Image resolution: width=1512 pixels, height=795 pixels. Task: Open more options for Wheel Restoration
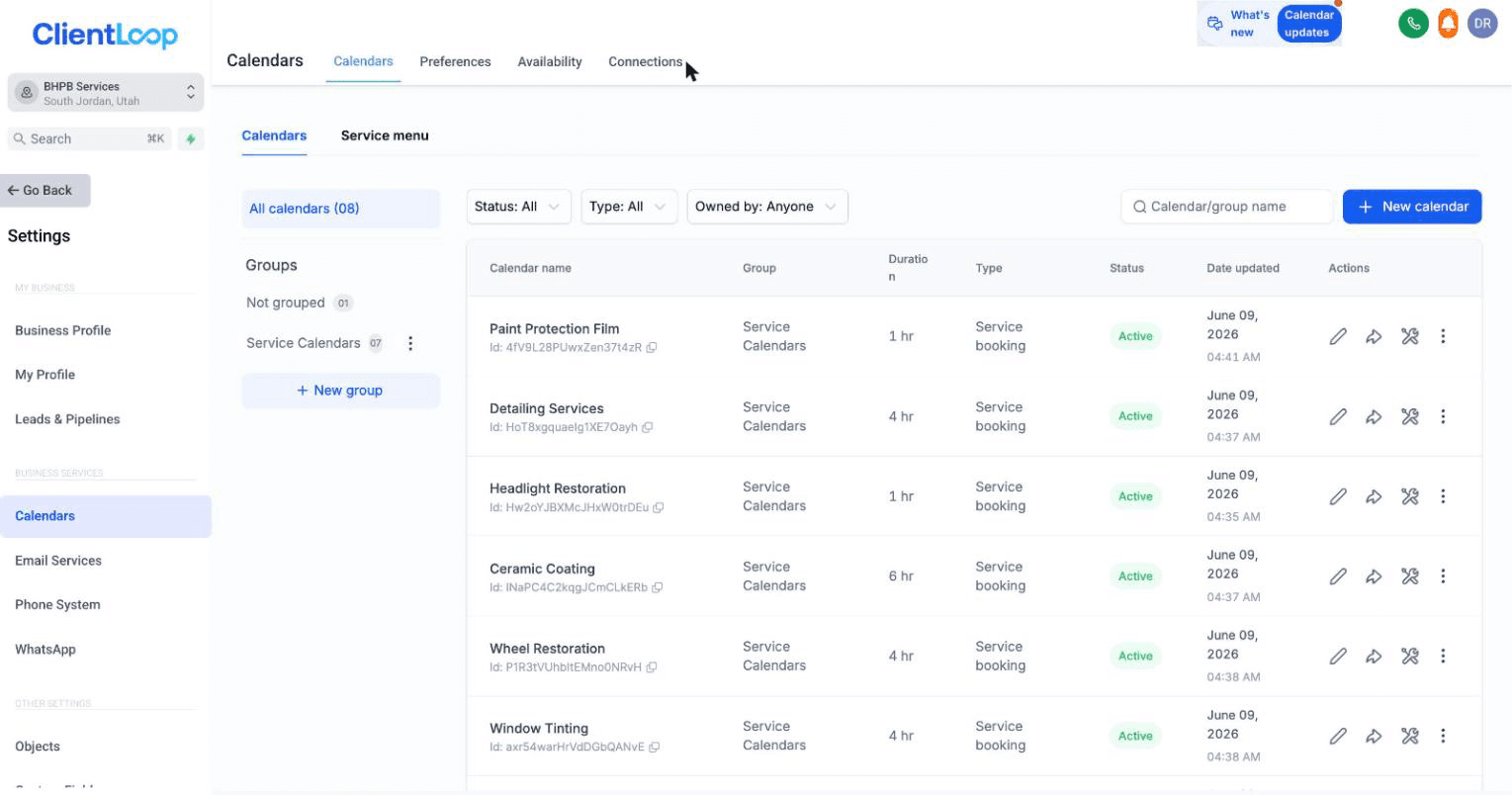click(1443, 656)
